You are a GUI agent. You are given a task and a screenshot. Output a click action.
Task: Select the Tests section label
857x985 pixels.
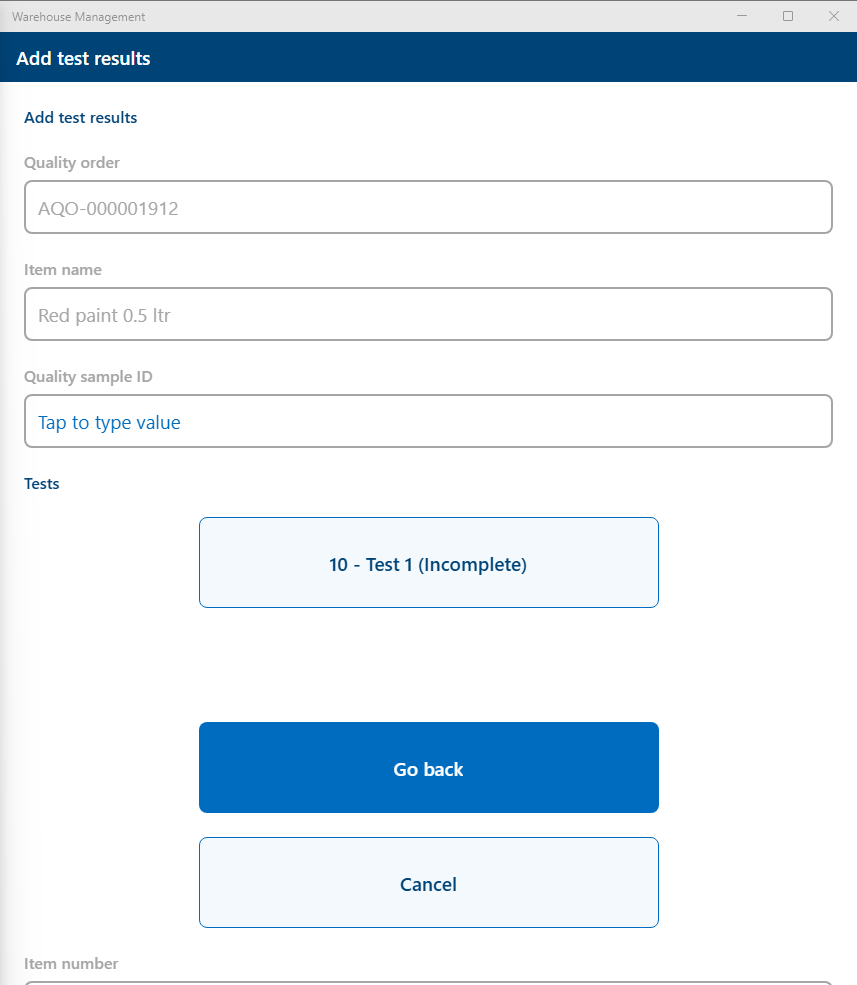click(42, 484)
